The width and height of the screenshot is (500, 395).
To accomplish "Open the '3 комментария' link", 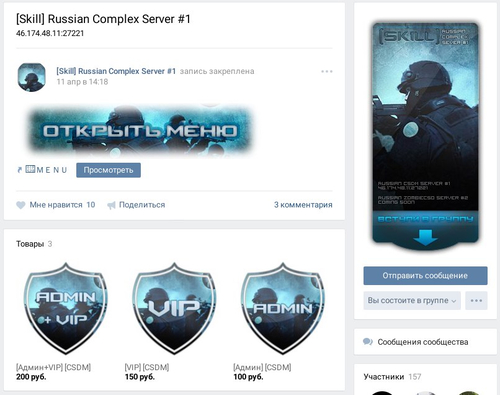I will tap(303, 205).
